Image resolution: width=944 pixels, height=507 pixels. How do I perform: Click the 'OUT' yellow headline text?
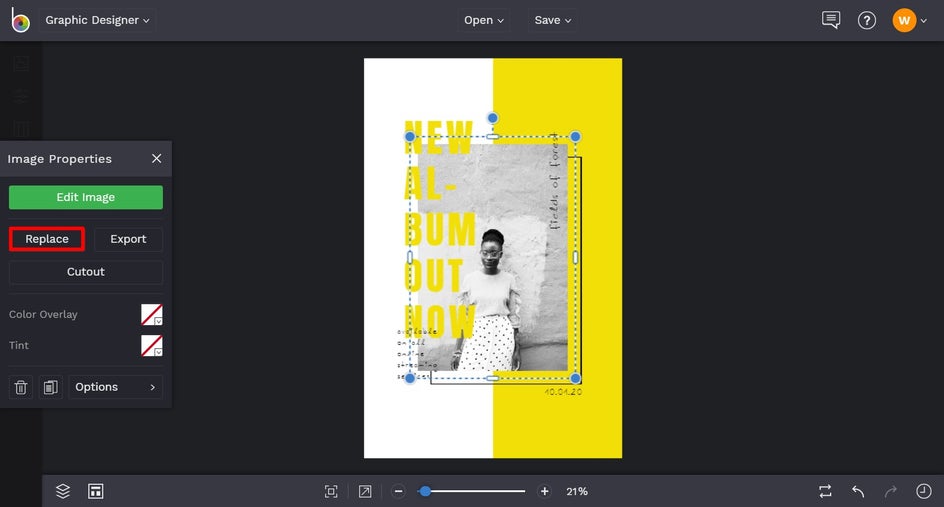433,276
